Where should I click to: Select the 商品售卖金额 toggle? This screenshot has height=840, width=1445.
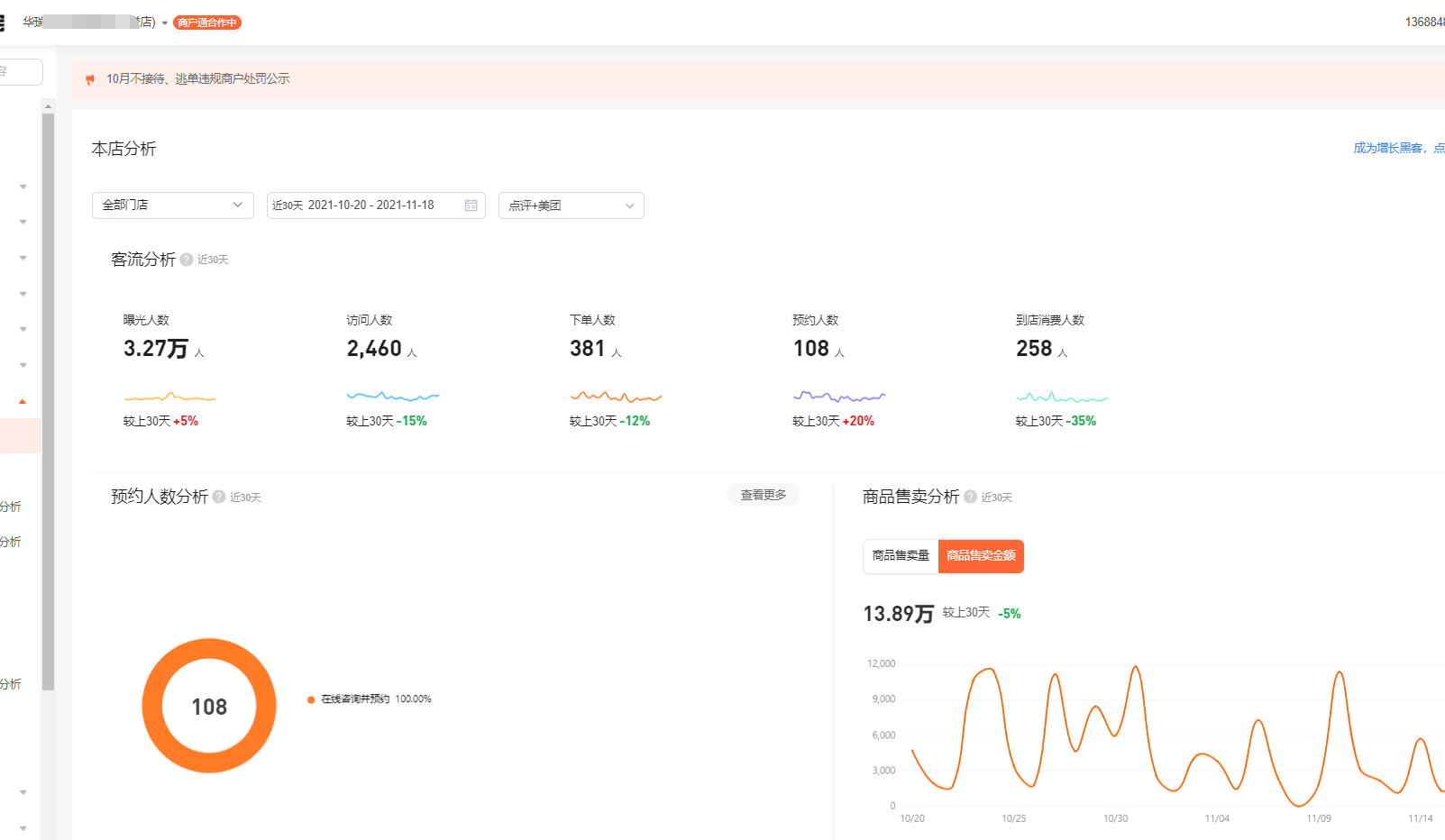pos(981,556)
